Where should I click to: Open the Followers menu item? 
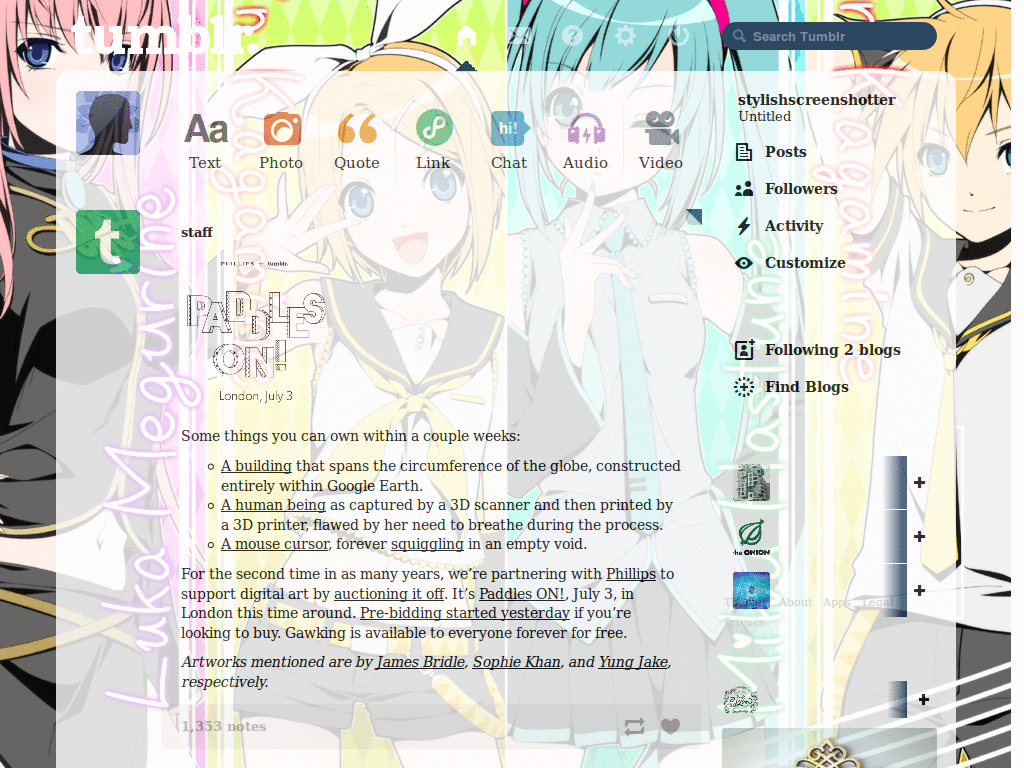(801, 189)
